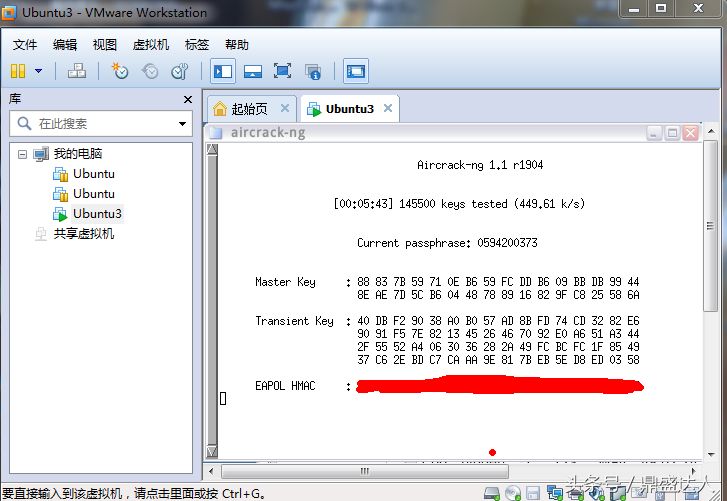
Task: Click the VM view vertical scrollbar down arrow
Action: [711, 455]
